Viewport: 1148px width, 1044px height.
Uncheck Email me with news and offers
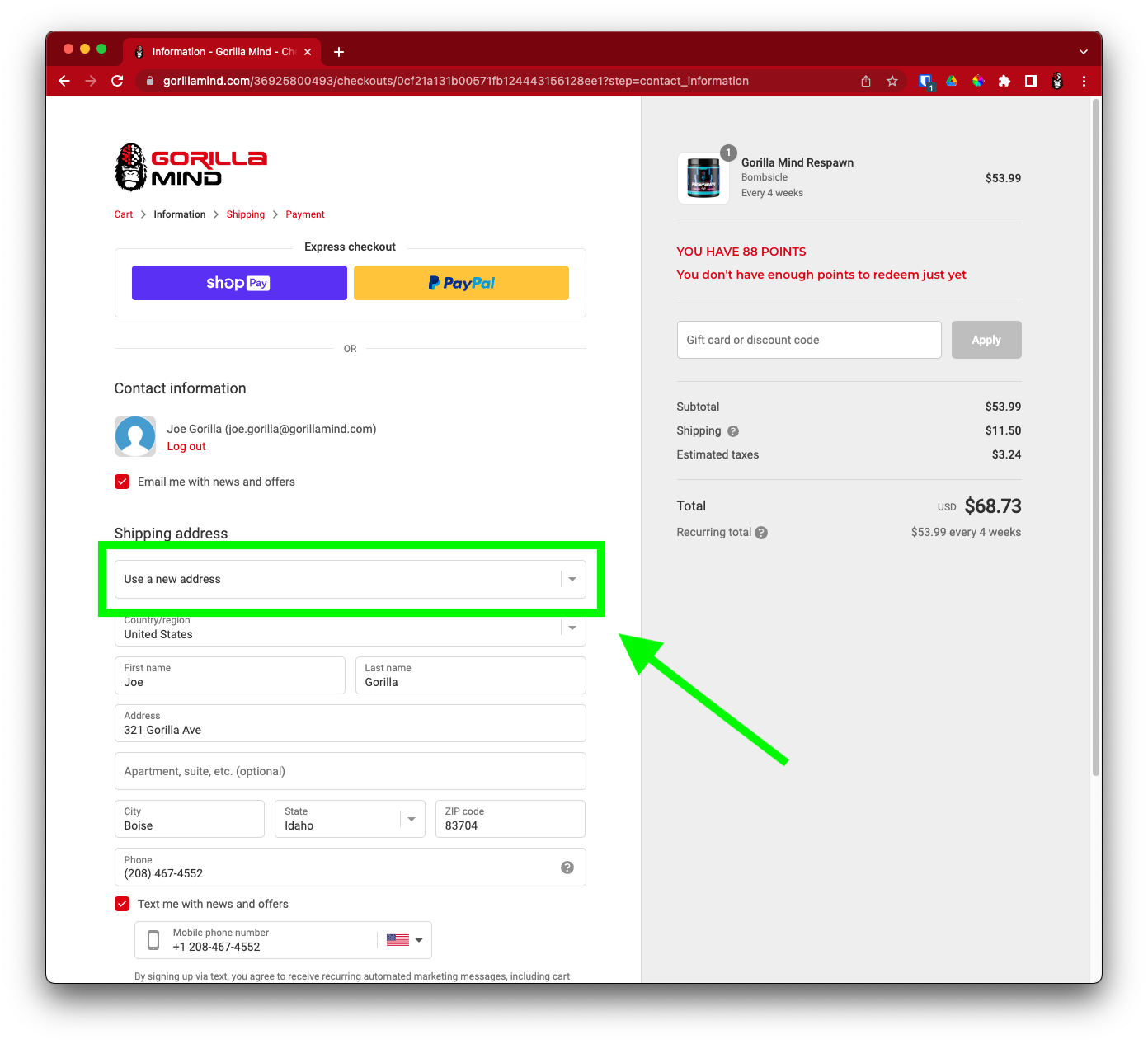(122, 482)
